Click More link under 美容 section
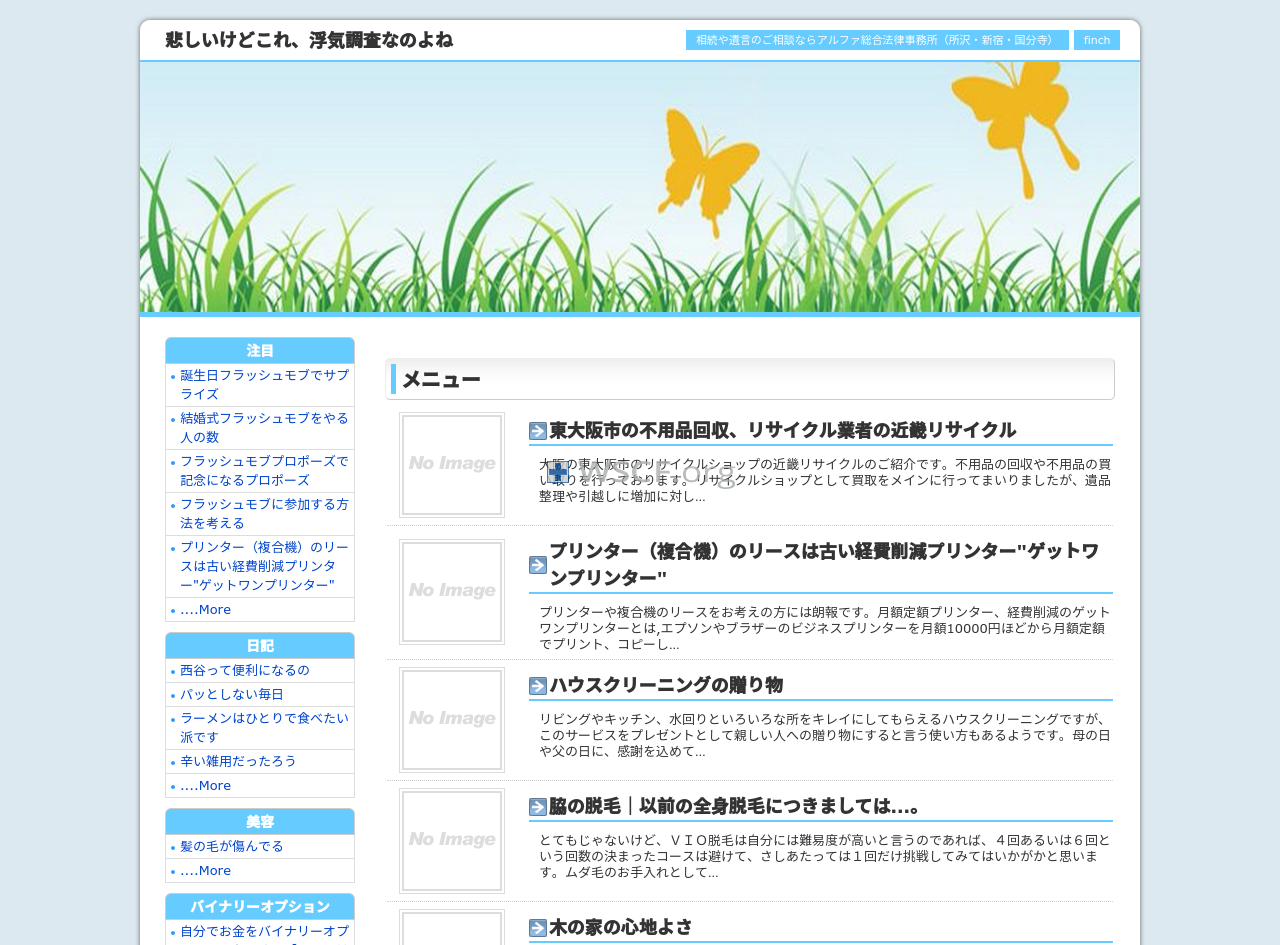The height and width of the screenshot is (945, 1280). pyautogui.click(x=205, y=871)
